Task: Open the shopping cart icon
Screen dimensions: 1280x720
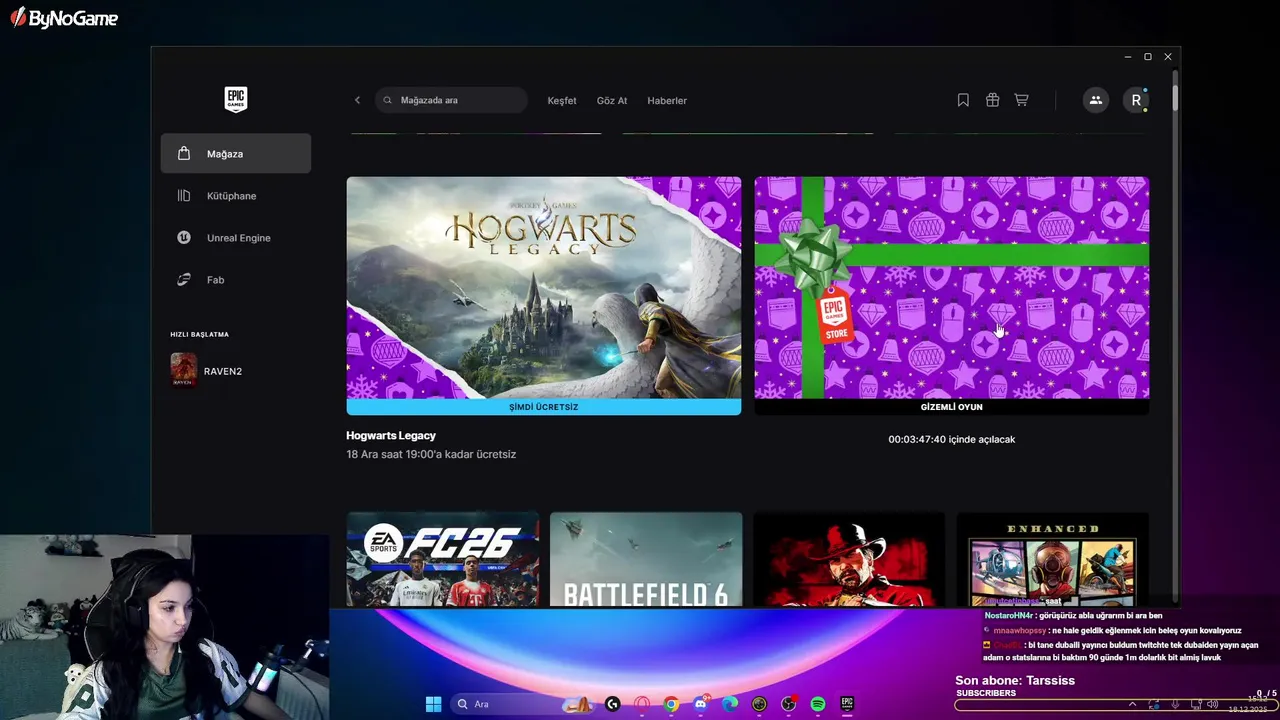Action: coord(1021,100)
